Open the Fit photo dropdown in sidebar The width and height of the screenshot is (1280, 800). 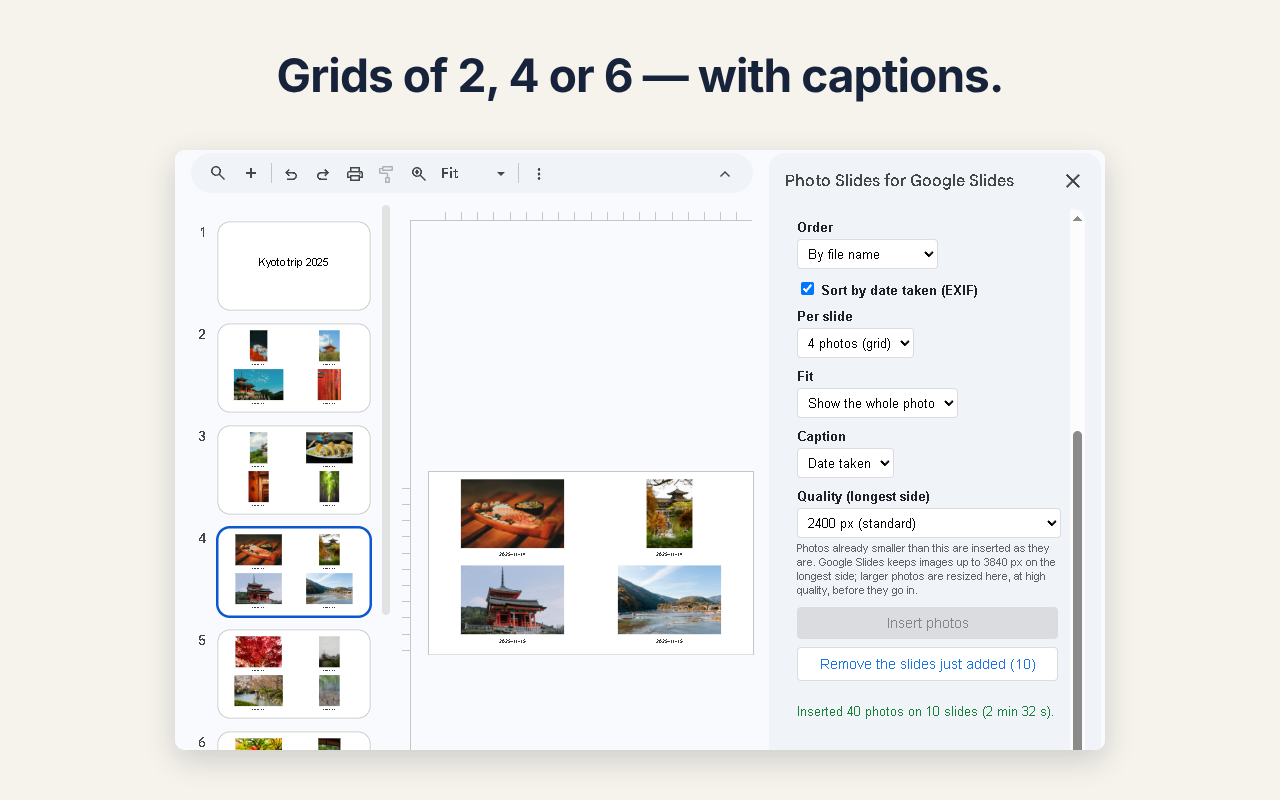(x=877, y=403)
